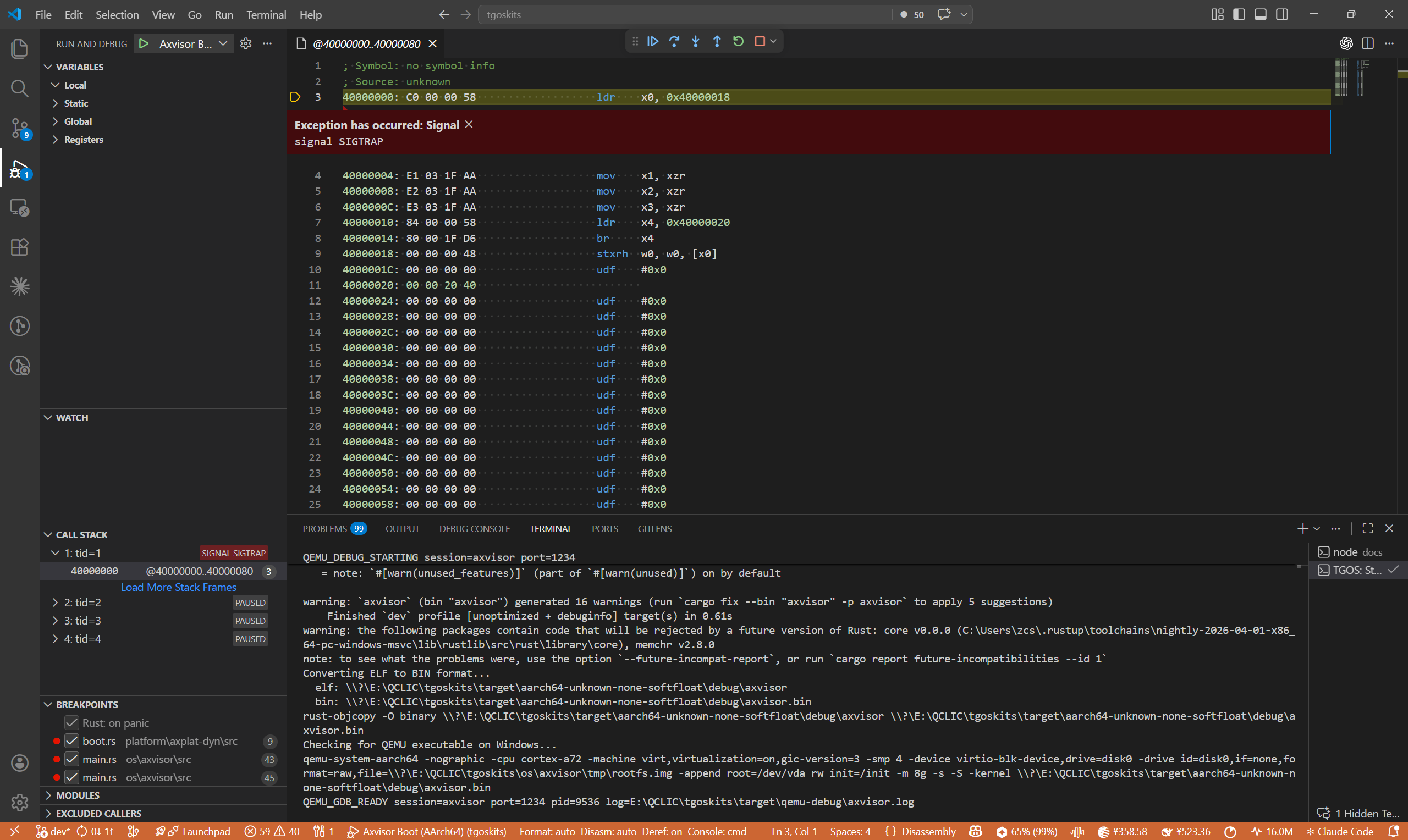This screenshot has width=1408, height=840.
Task: Switch to PROBLEMS tab
Action: pos(334,529)
